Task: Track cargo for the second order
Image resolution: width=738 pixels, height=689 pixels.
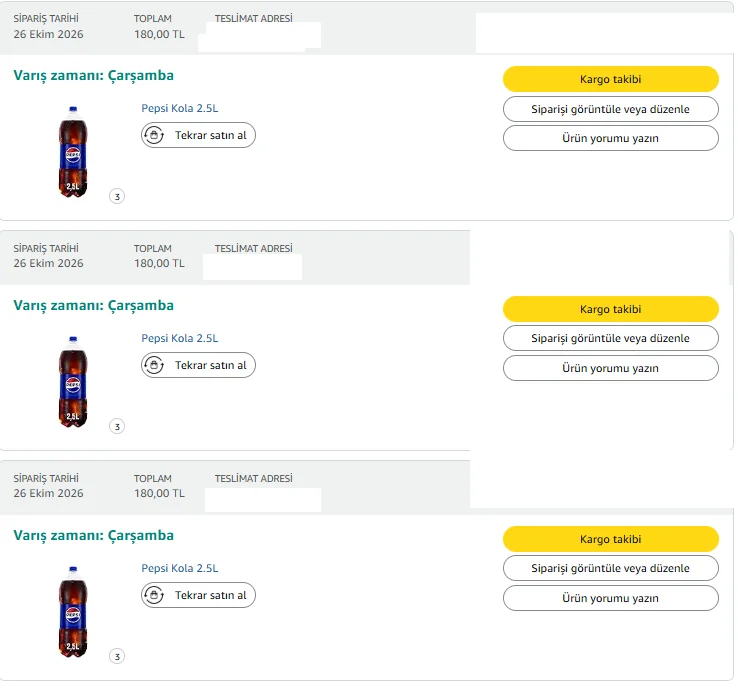Action: coord(610,309)
